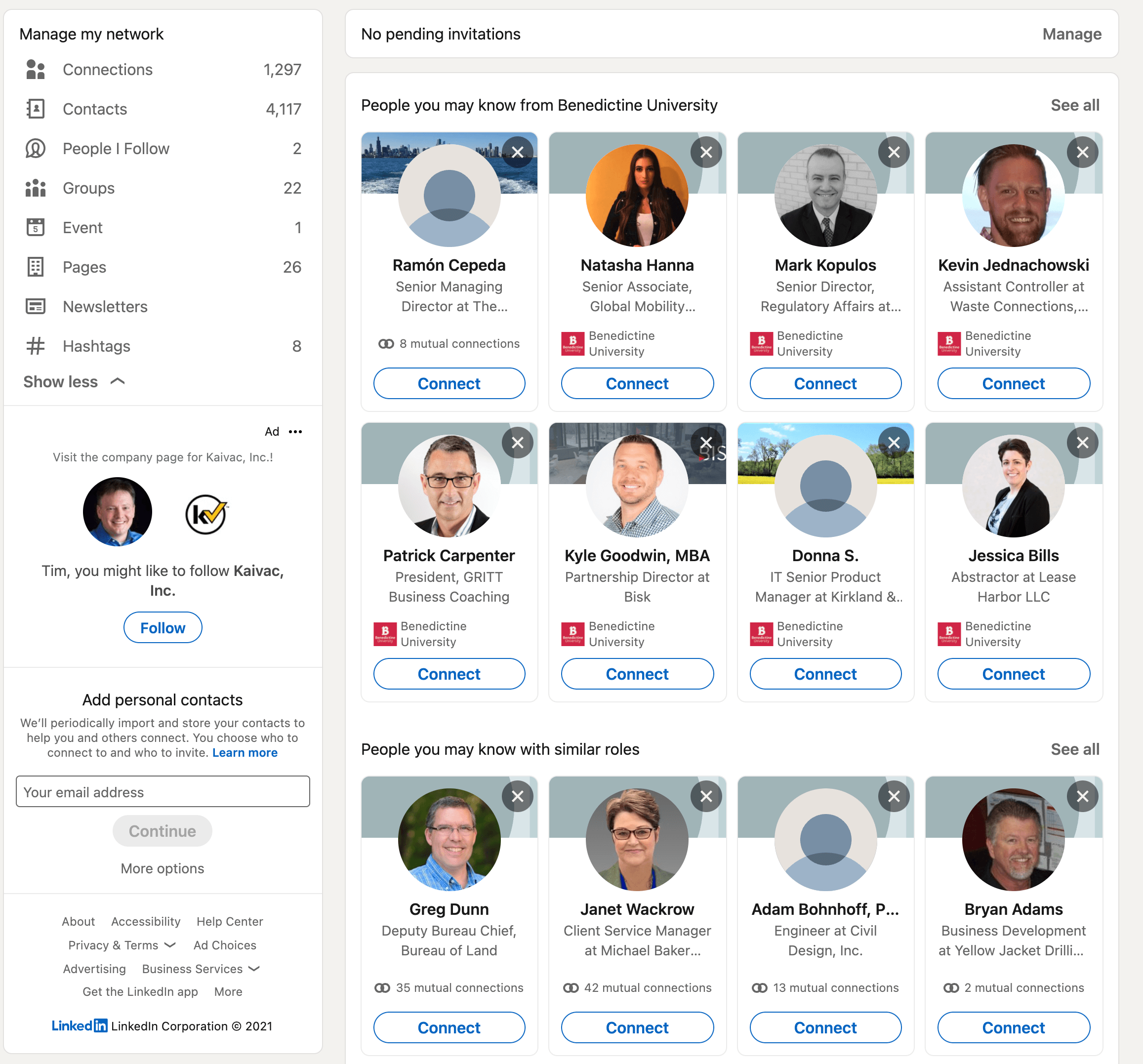Screen dimensions: 1143x1064
Task: Connect with Adam Bohnhoff
Action: tap(825, 1027)
